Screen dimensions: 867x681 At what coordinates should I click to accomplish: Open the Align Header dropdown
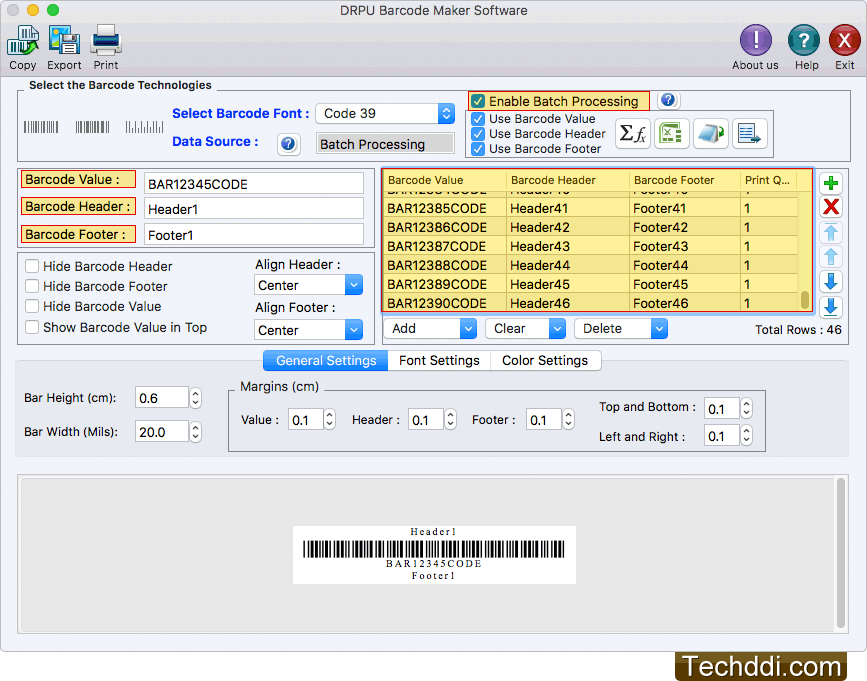(x=309, y=285)
